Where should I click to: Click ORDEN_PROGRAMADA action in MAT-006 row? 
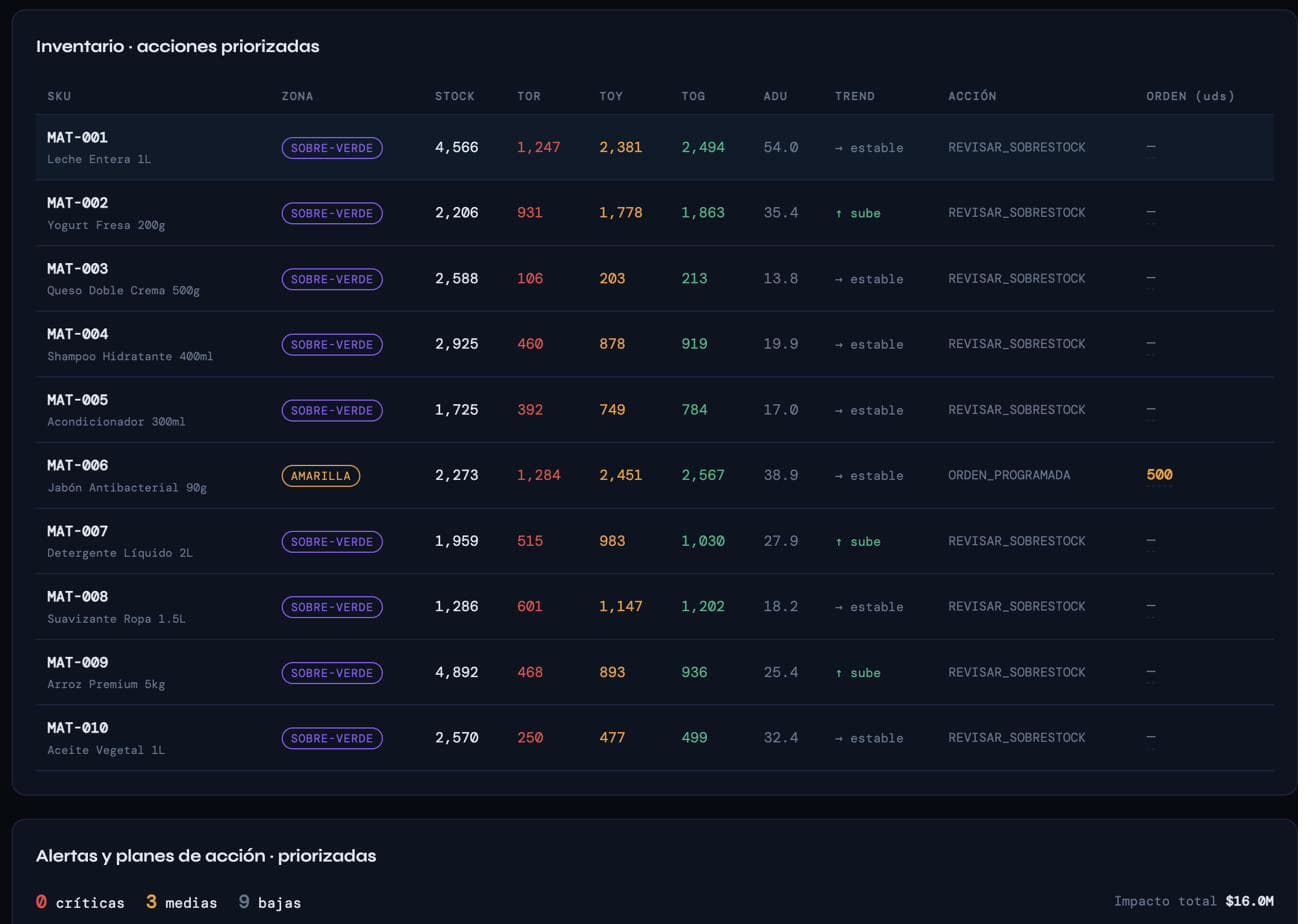point(1009,475)
